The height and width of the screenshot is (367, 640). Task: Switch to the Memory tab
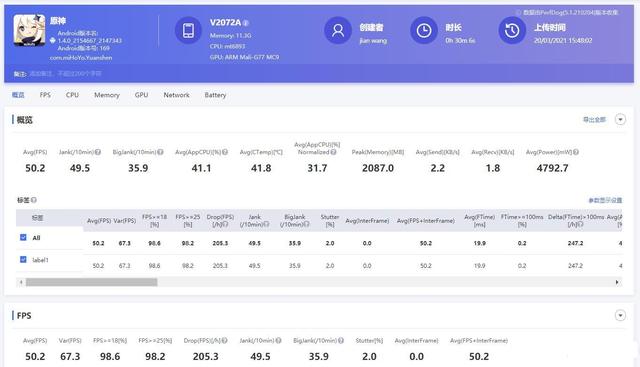point(107,95)
